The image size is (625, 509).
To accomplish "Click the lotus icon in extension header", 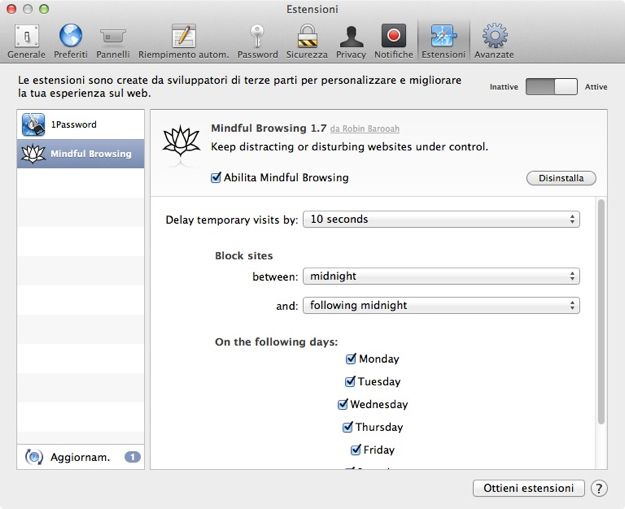I will pyautogui.click(x=181, y=141).
